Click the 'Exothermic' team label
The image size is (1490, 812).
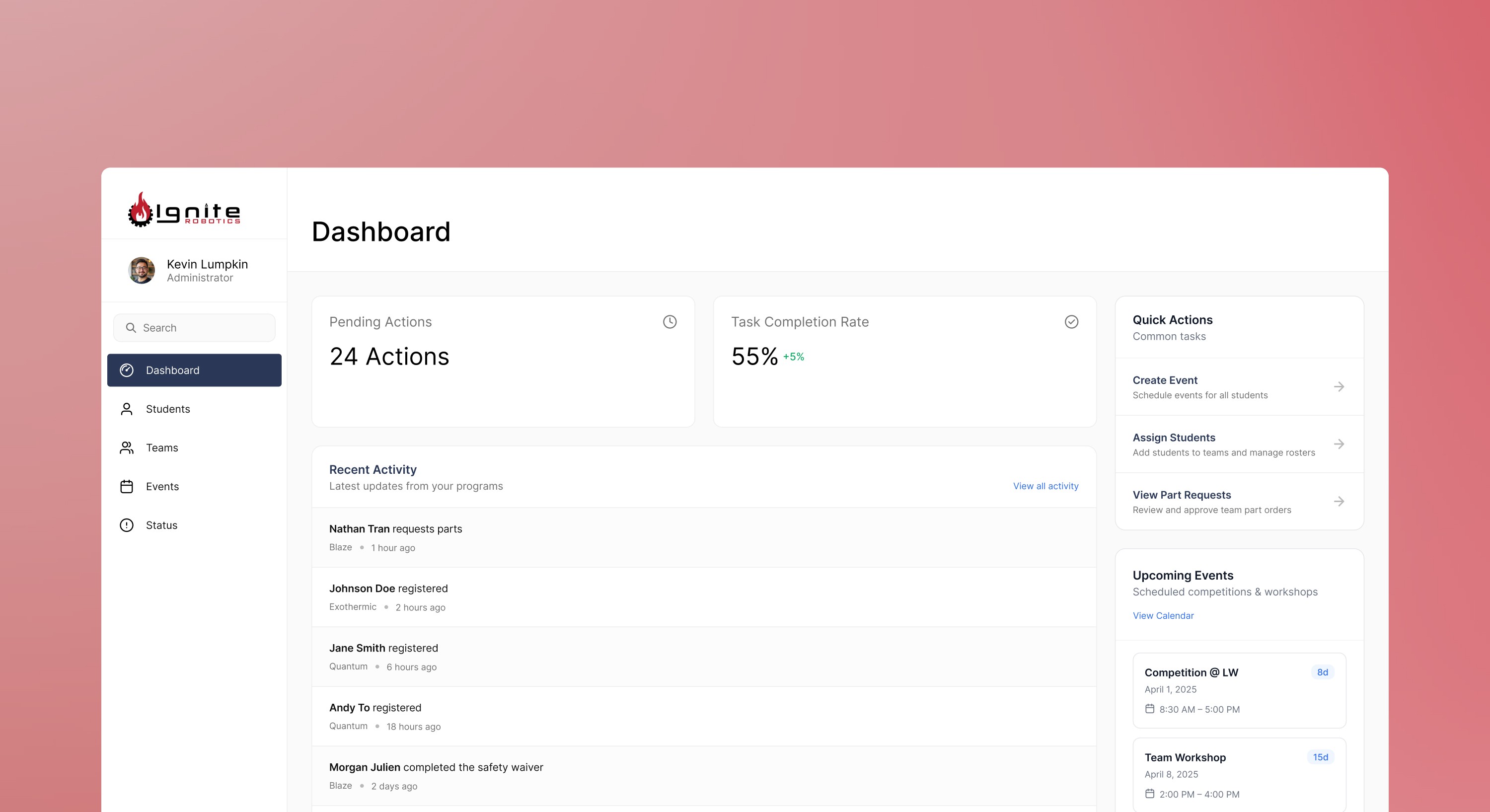[353, 607]
